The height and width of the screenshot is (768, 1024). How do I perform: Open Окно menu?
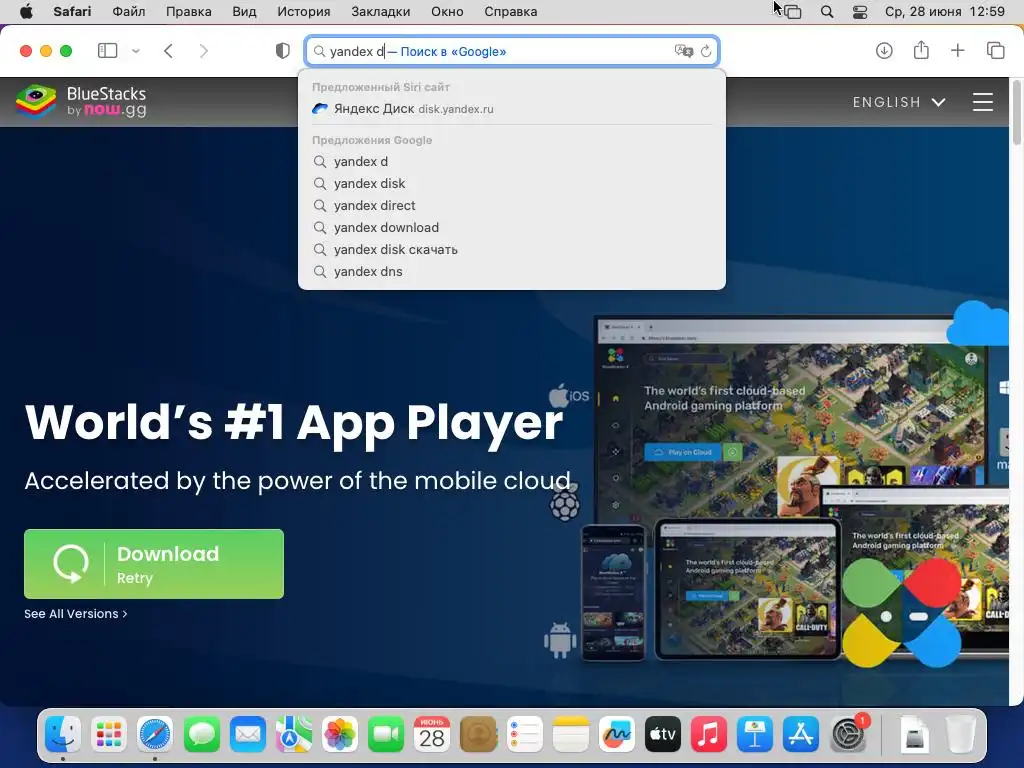[447, 12]
